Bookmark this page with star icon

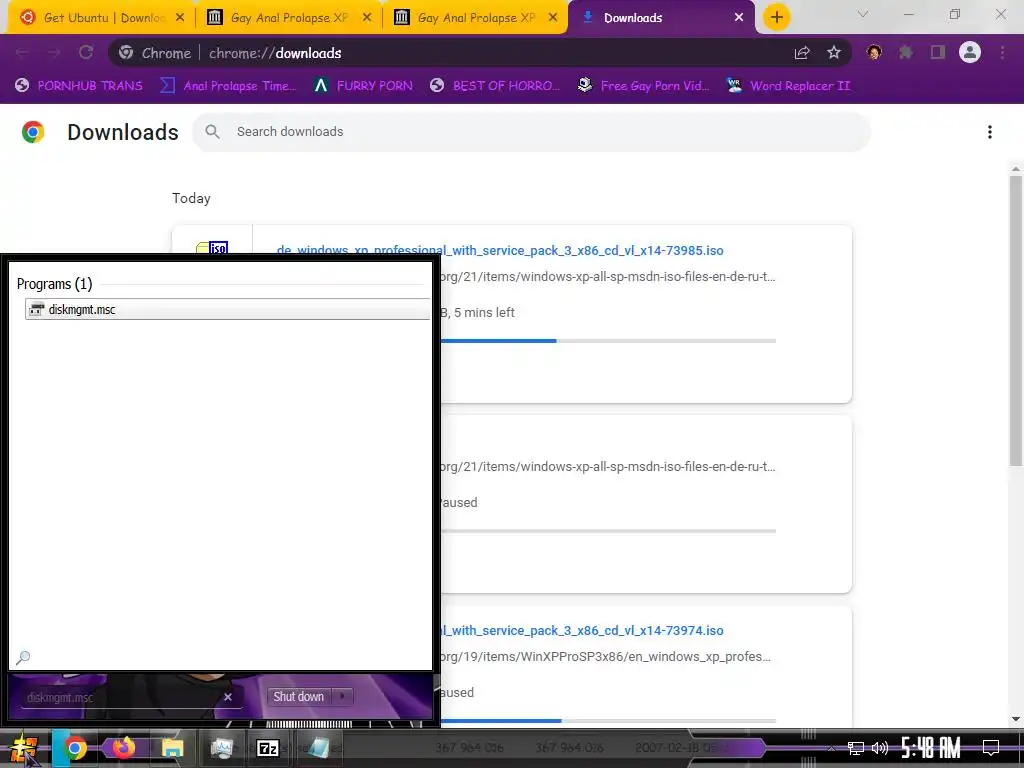[x=834, y=53]
